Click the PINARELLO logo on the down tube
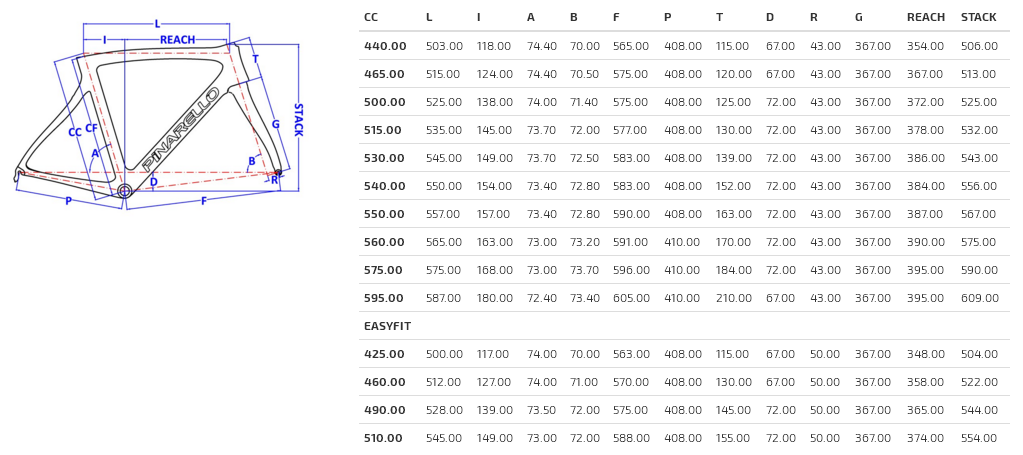1023x455 pixels. [x=180, y=129]
